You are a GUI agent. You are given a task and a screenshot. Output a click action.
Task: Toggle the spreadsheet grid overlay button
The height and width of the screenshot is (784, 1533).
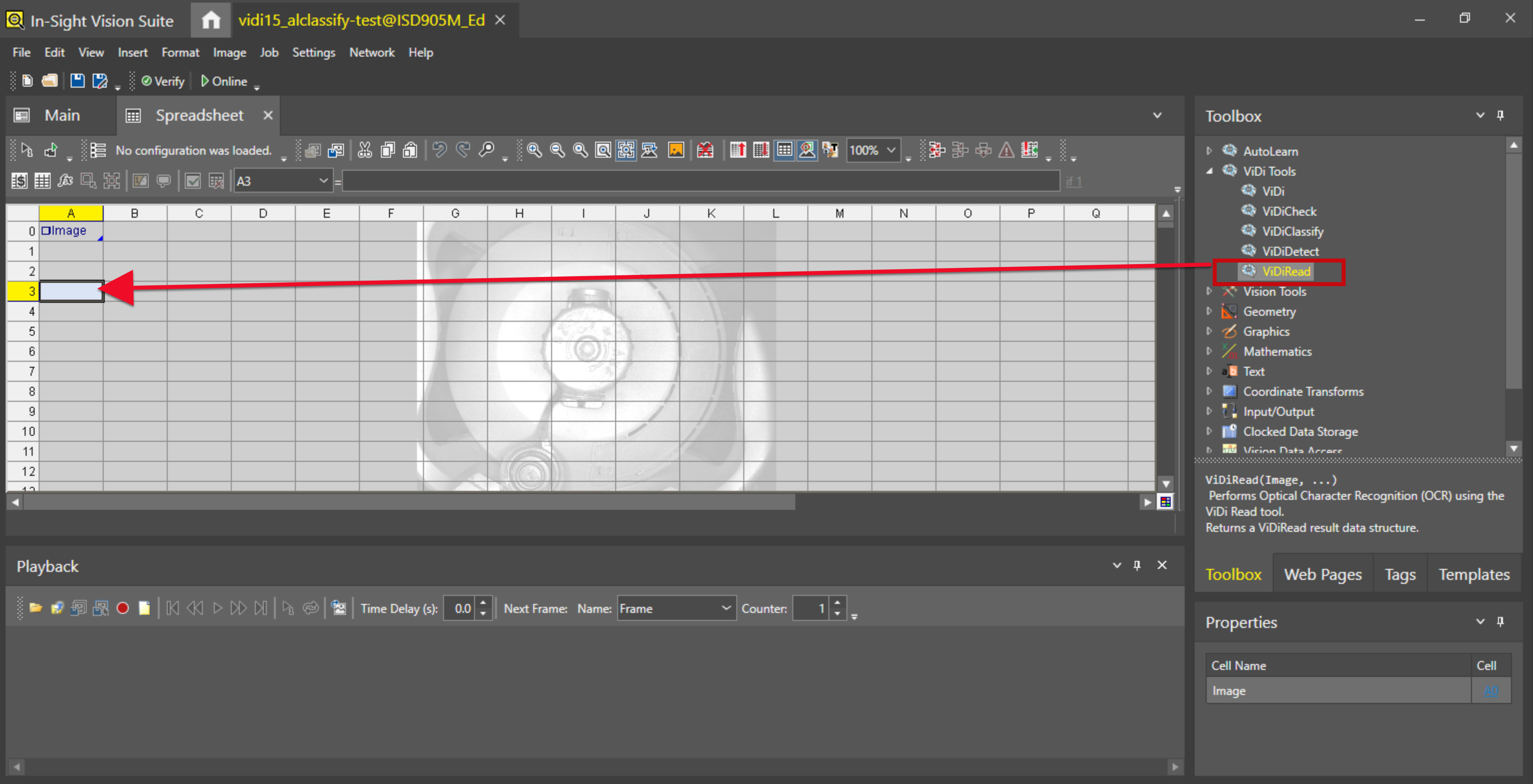point(784,150)
